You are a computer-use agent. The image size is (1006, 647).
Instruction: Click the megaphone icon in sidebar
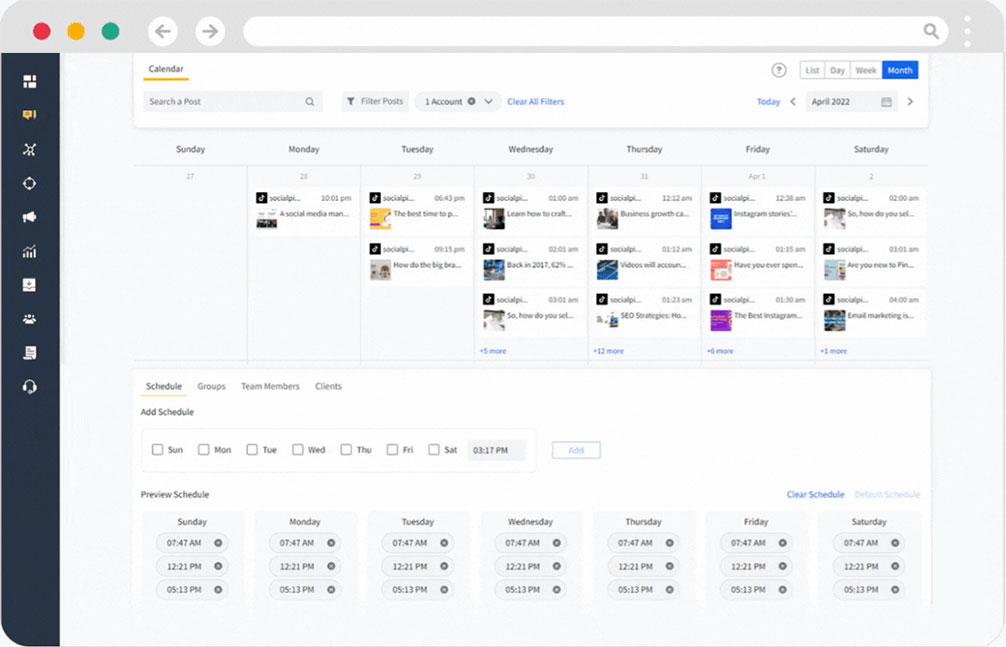point(29,217)
